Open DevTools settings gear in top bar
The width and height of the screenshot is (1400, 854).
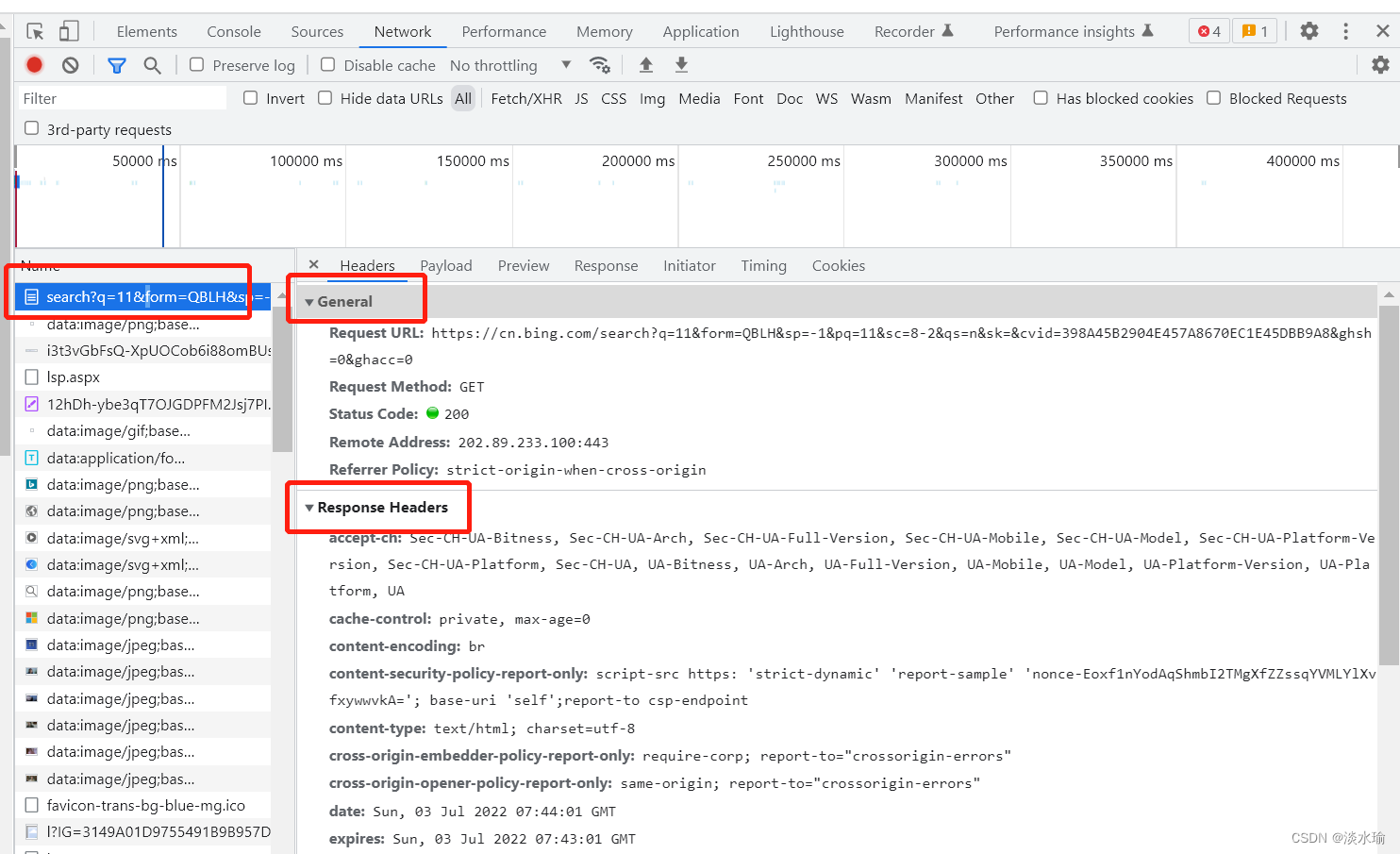pyautogui.click(x=1309, y=31)
